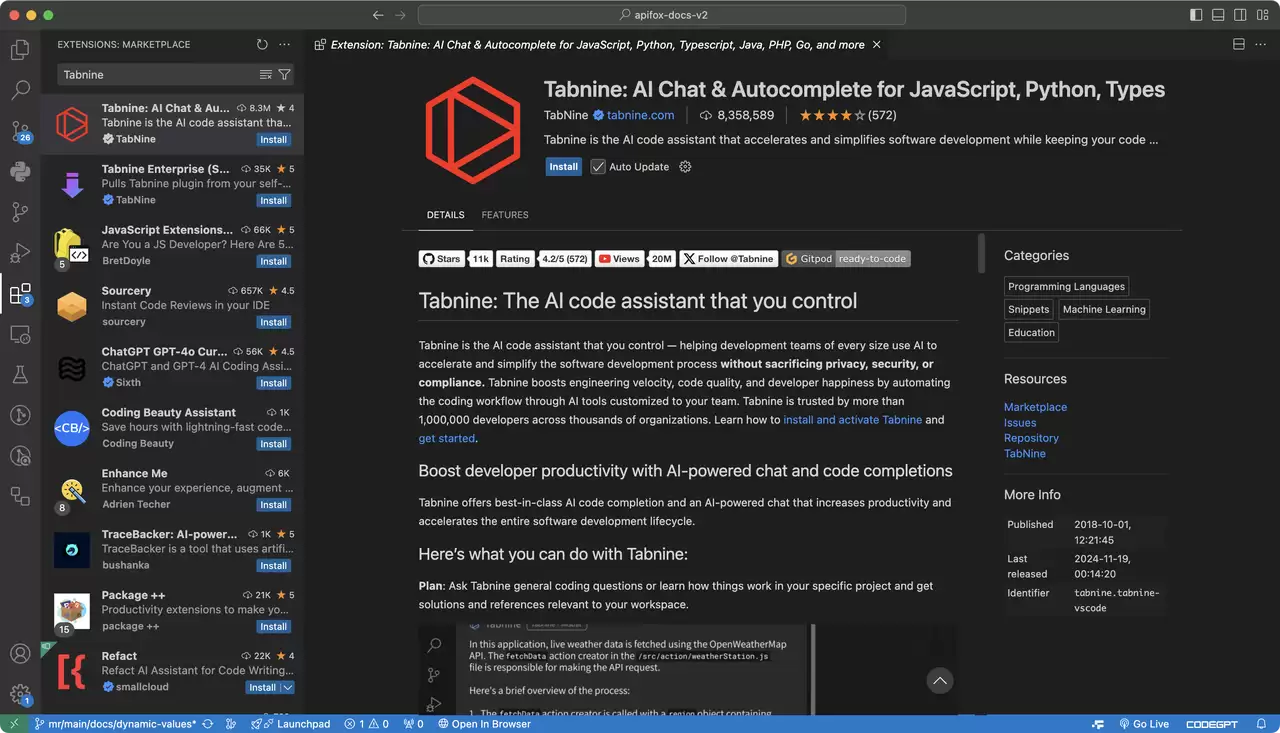Click the details page vertical scrollbar
Image resolution: width=1280 pixels, height=733 pixels.
[x=982, y=253]
